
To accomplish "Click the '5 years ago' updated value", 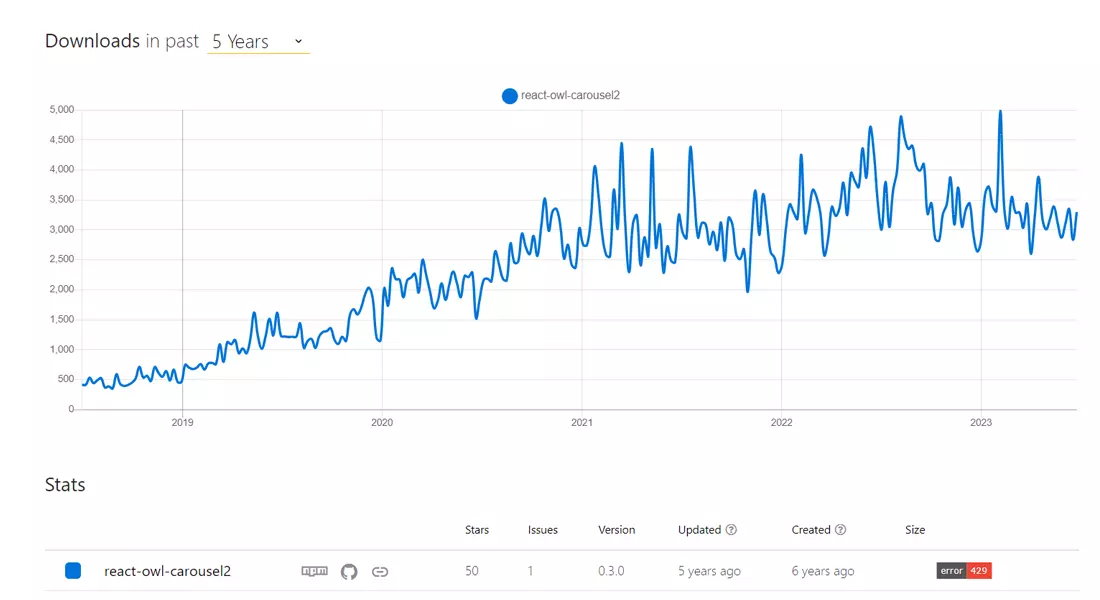I will tap(709, 571).
